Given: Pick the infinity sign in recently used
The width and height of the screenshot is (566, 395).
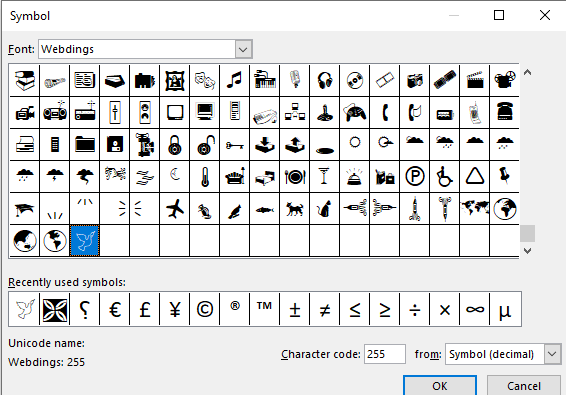Looking at the screenshot, I should [474, 309].
